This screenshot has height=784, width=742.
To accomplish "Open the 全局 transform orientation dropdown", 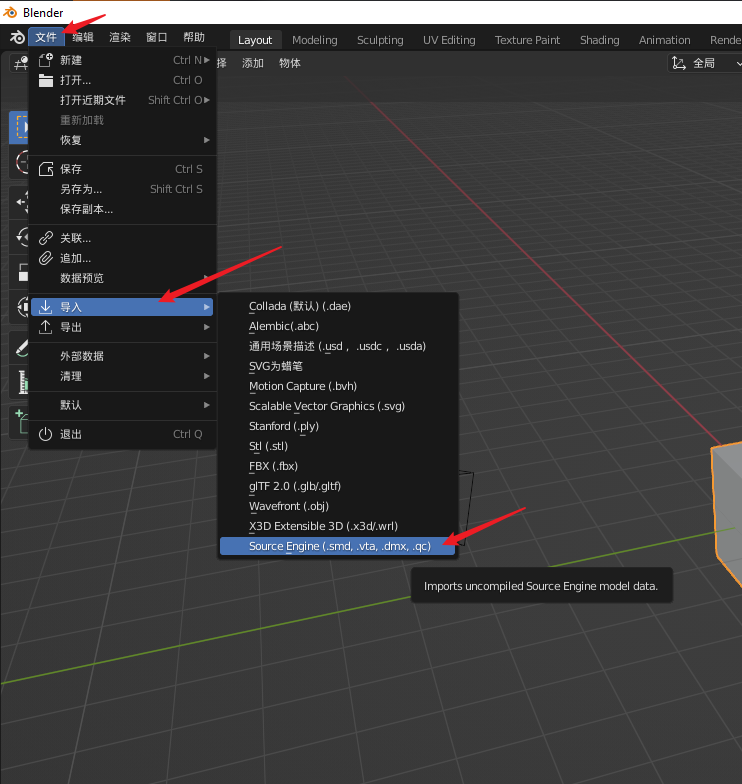I will click(x=705, y=63).
